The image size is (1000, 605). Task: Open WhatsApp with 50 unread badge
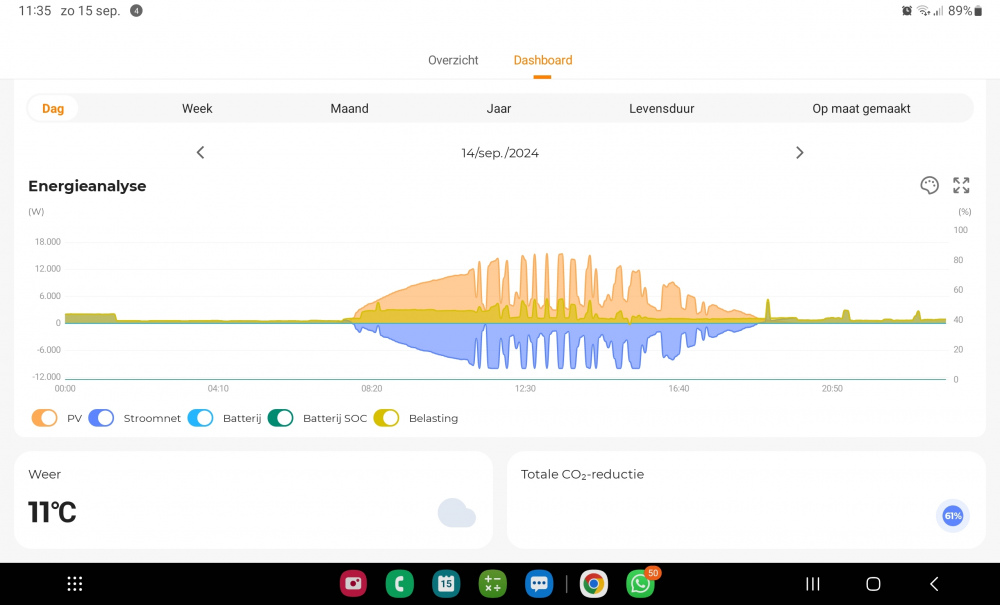pos(640,583)
